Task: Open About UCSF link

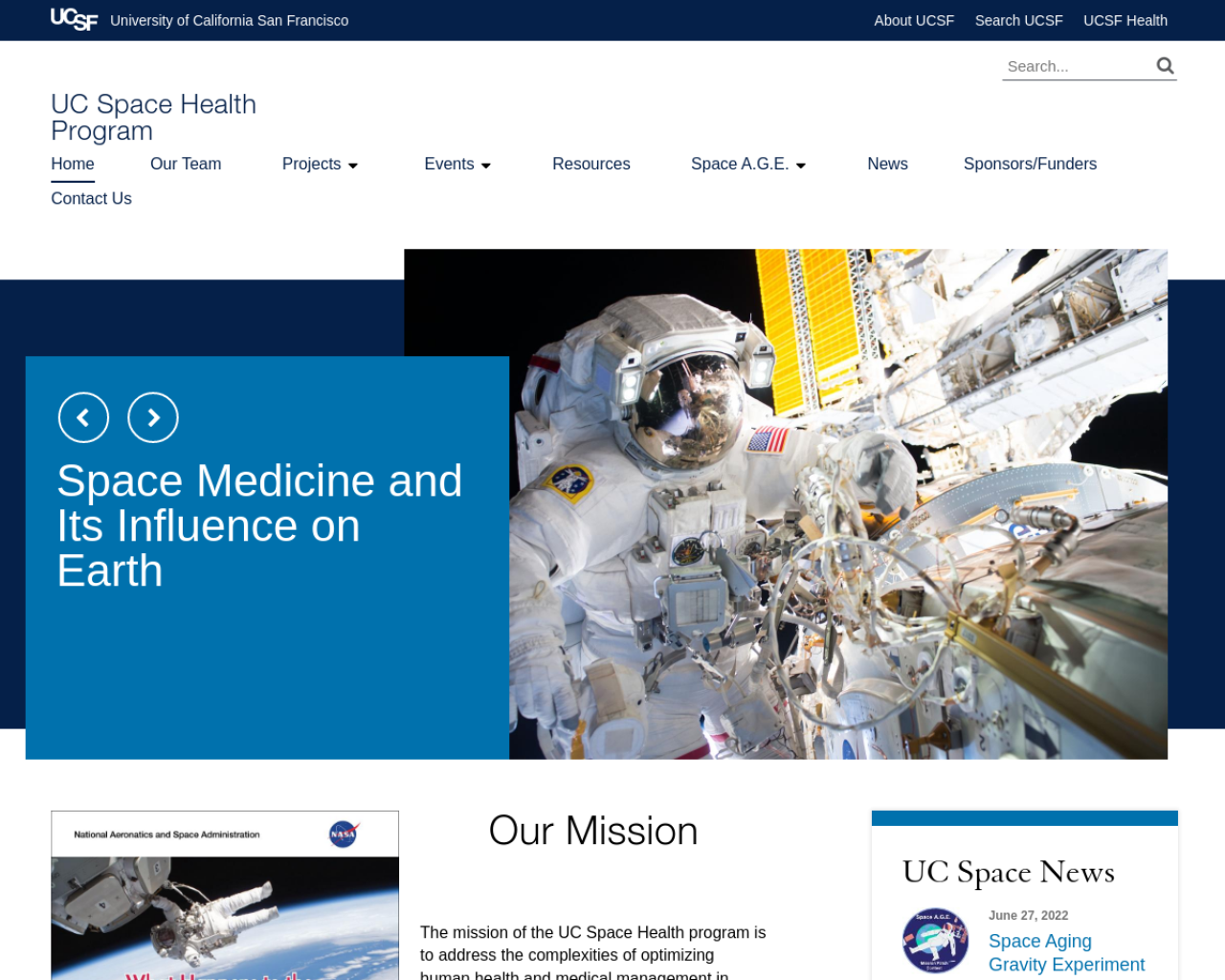Action: pos(914,20)
